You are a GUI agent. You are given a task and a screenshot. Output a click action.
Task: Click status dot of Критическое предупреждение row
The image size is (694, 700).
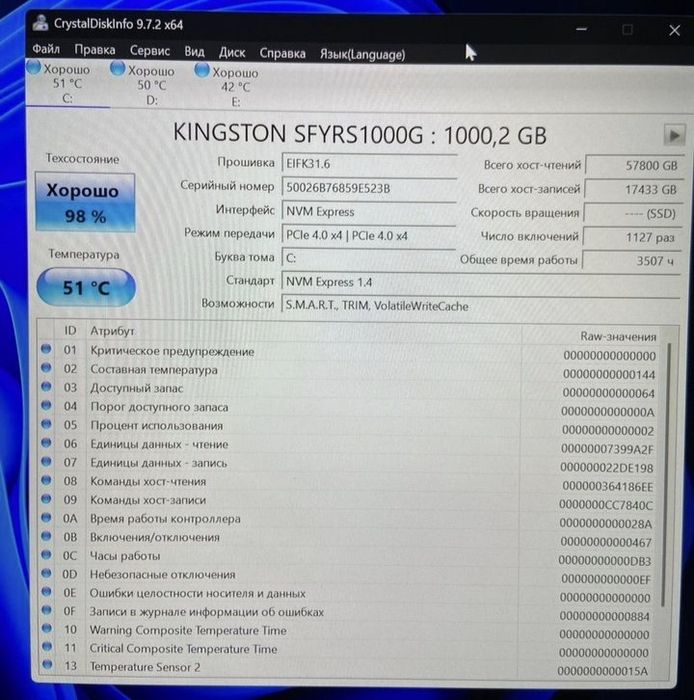point(46,349)
